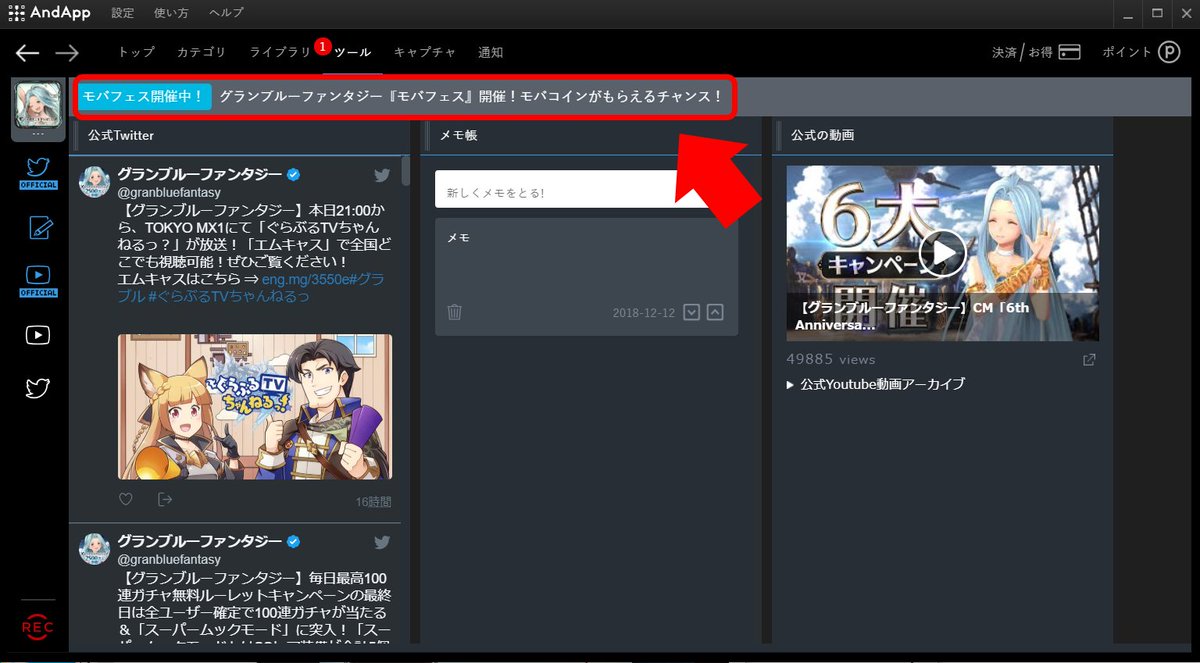This screenshot has height=663, width=1200.
Task: Open the 使い方 menu
Action: (x=172, y=13)
